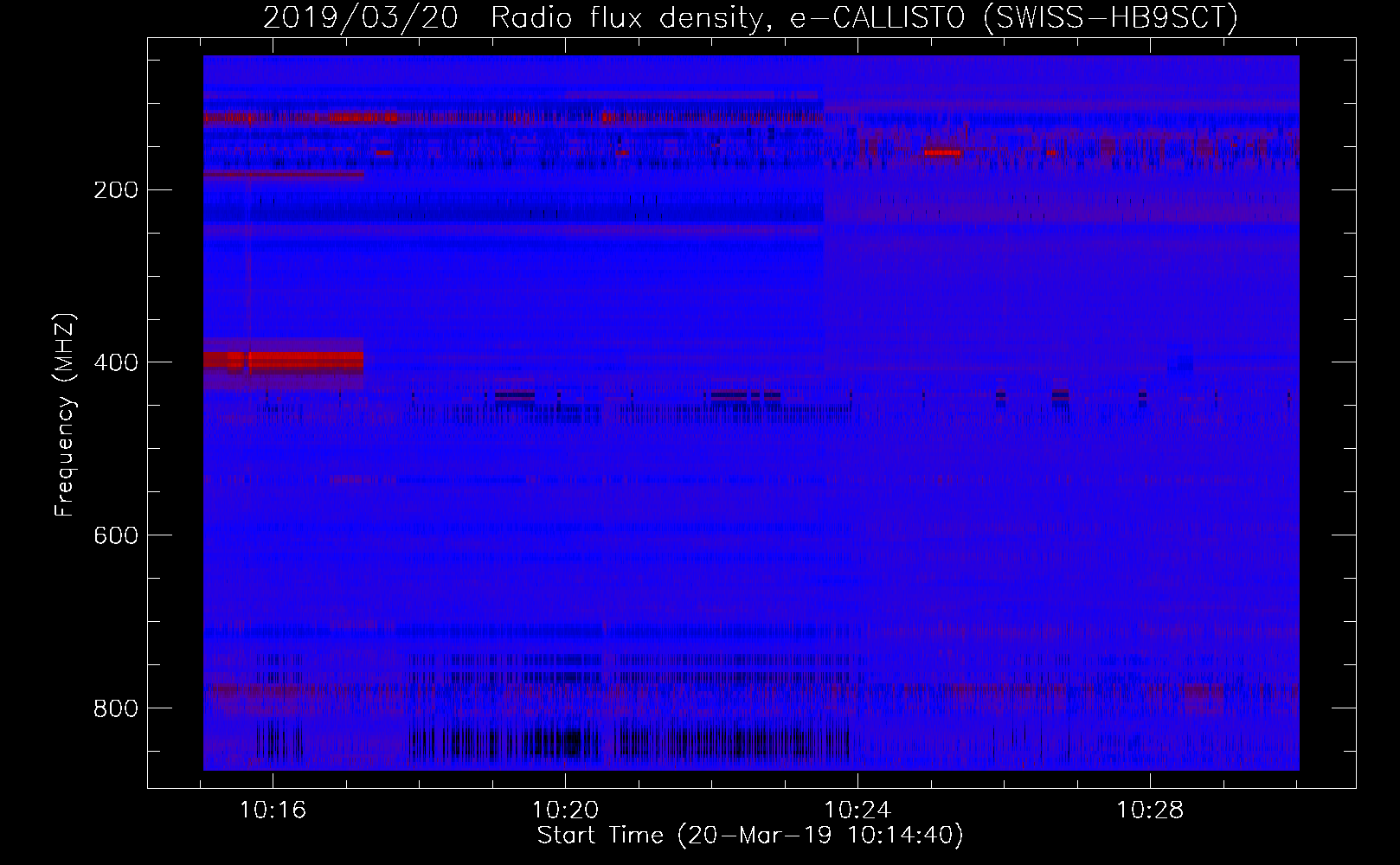Click the "Frequency (MHZ)" axis label
The width and height of the screenshot is (1400, 865).
65,415
